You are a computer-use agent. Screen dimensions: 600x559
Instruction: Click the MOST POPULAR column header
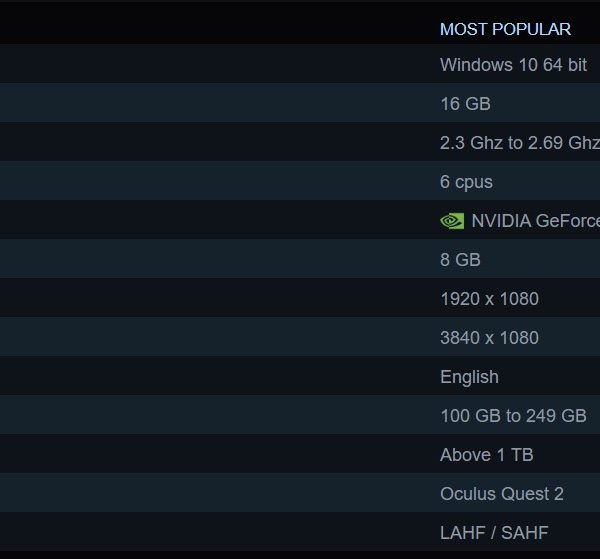(505, 29)
